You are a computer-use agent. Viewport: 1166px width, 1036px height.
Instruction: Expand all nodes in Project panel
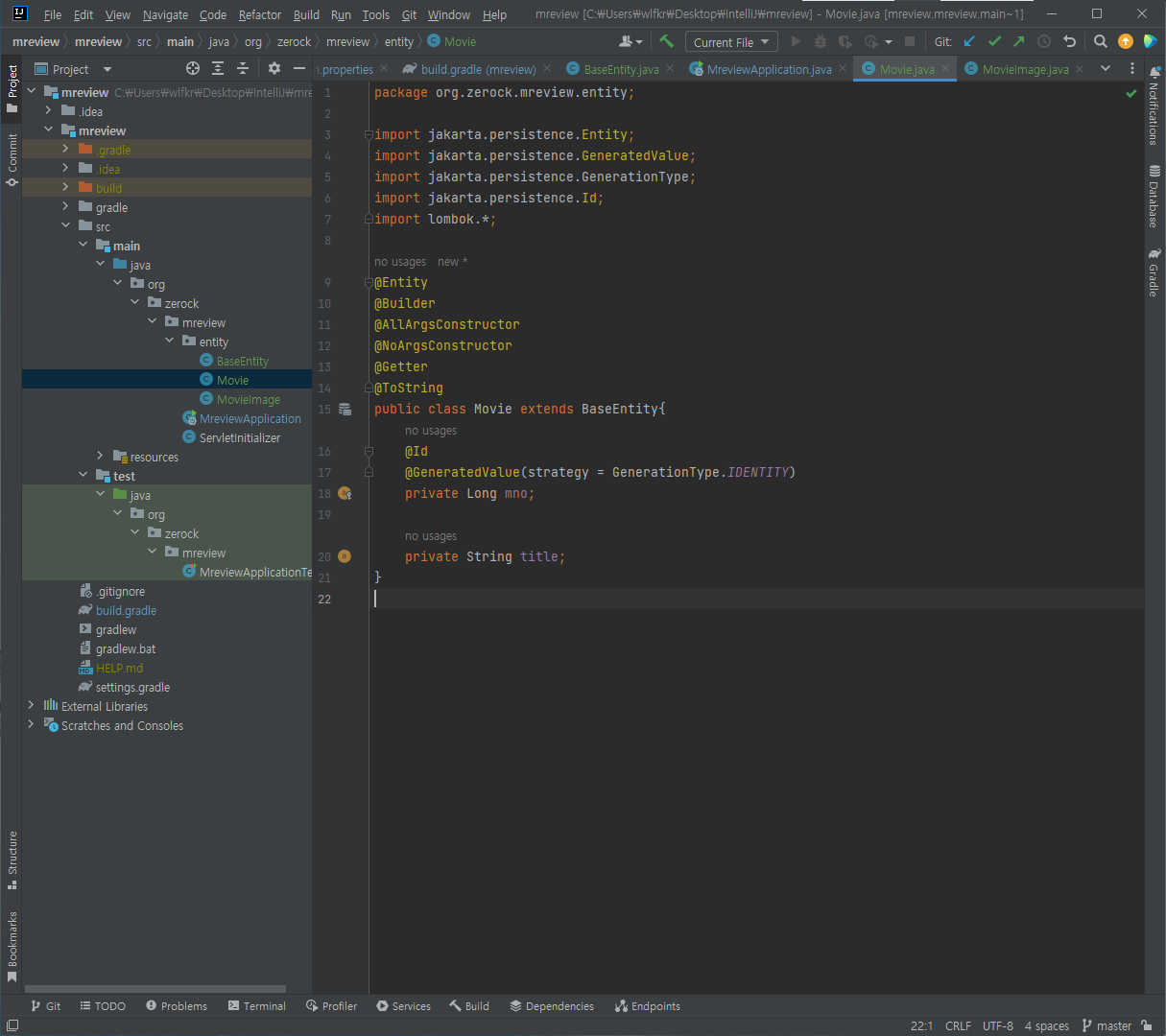218,68
